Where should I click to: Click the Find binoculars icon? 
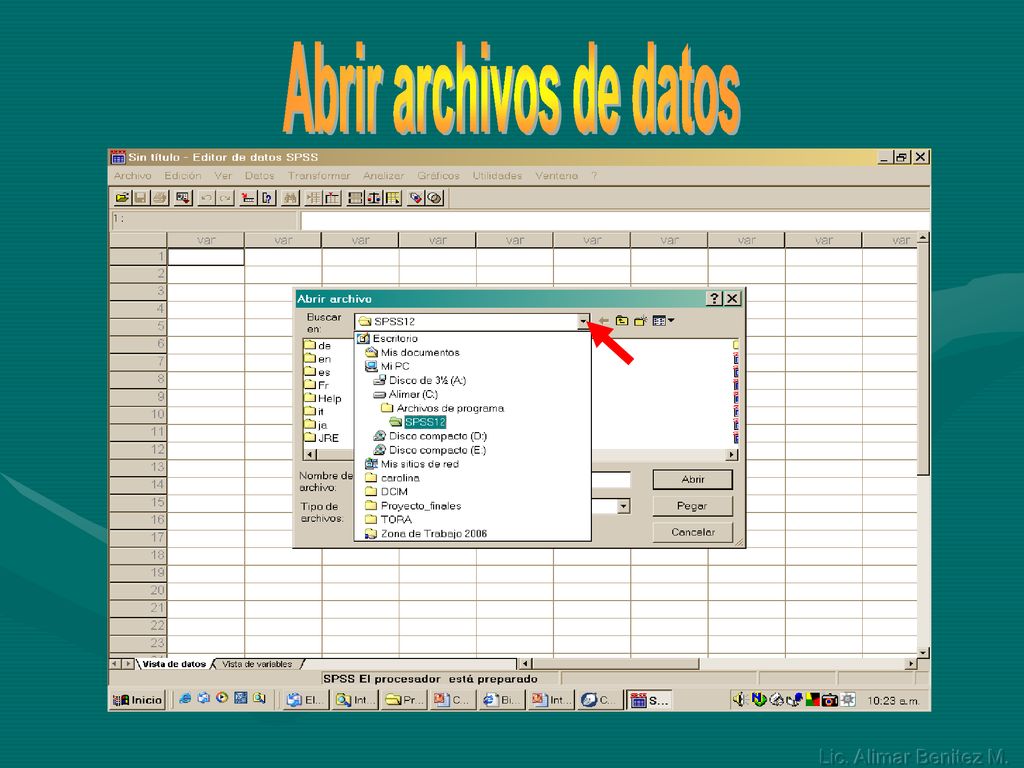[x=290, y=198]
